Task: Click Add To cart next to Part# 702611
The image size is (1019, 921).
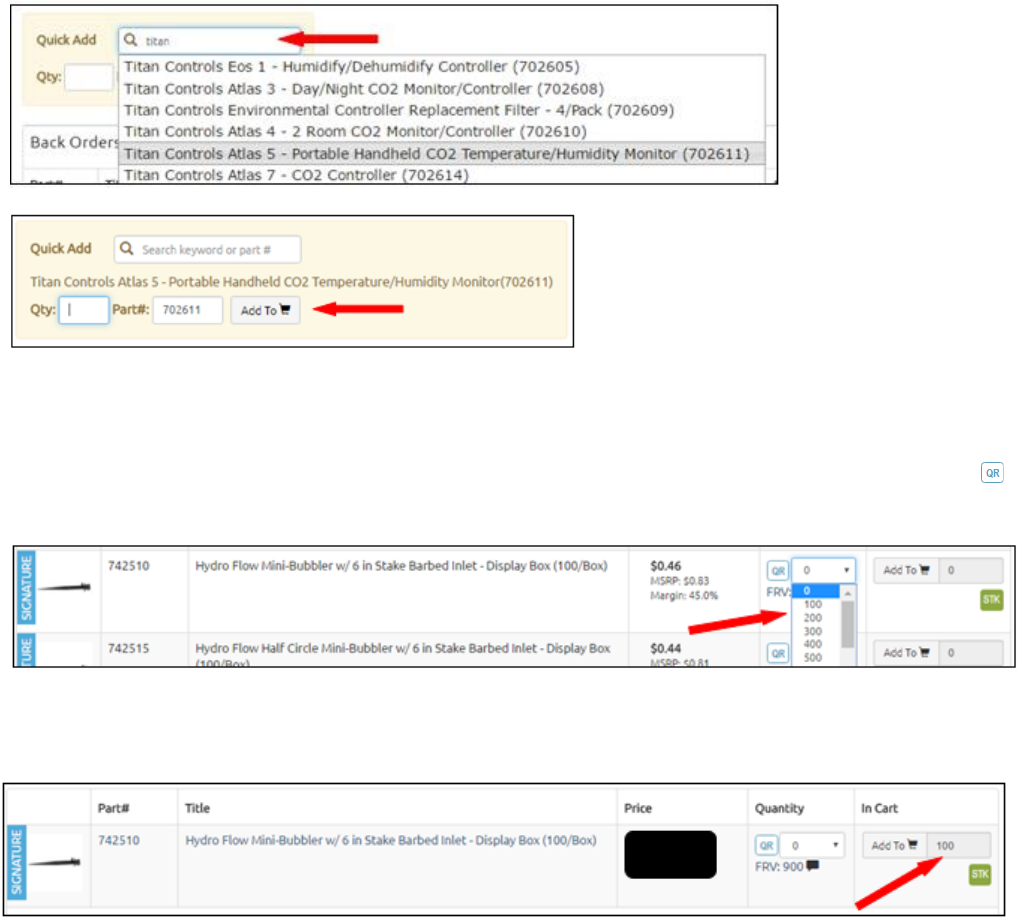Action: point(265,310)
